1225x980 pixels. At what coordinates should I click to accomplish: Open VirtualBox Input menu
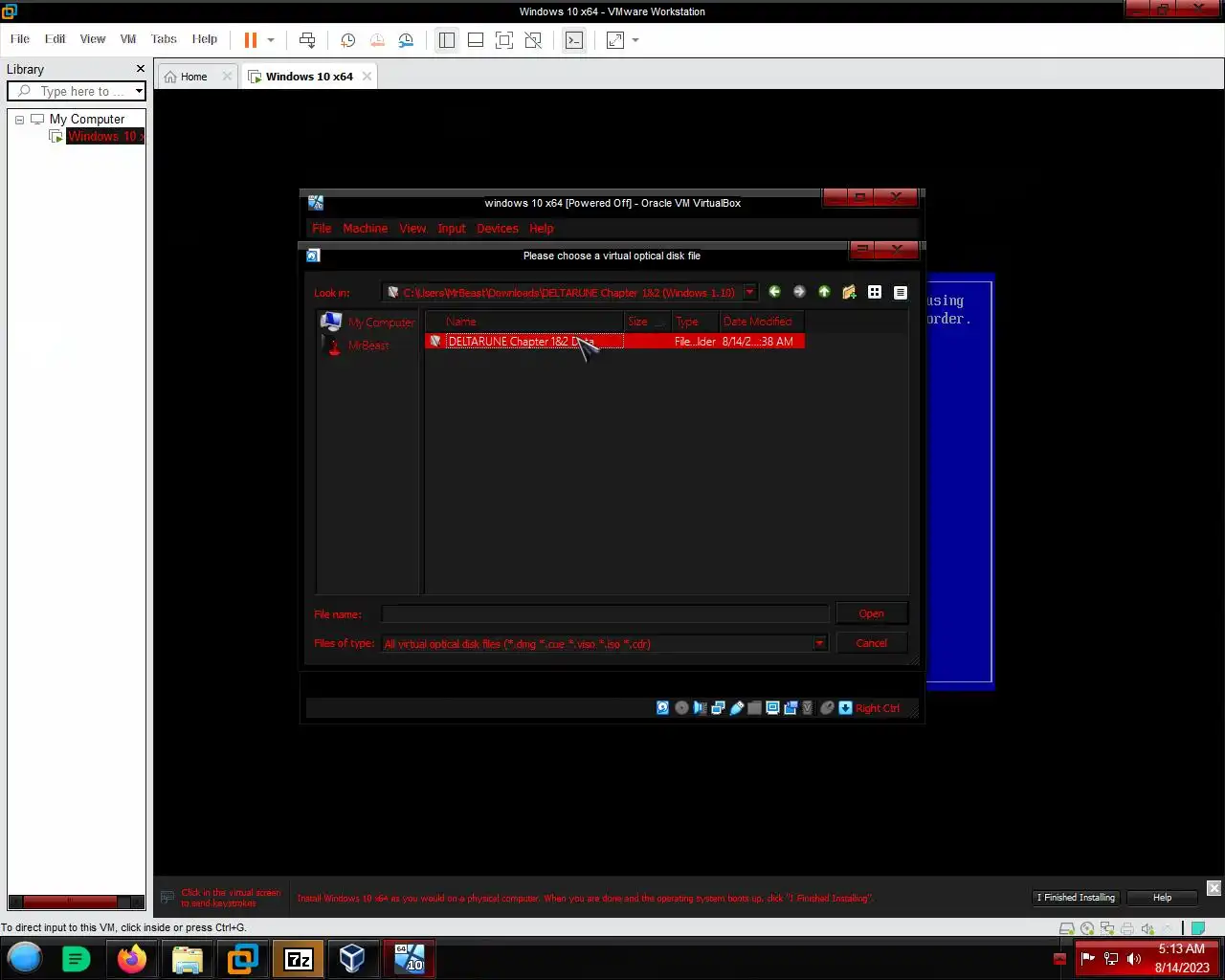[452, 229]
